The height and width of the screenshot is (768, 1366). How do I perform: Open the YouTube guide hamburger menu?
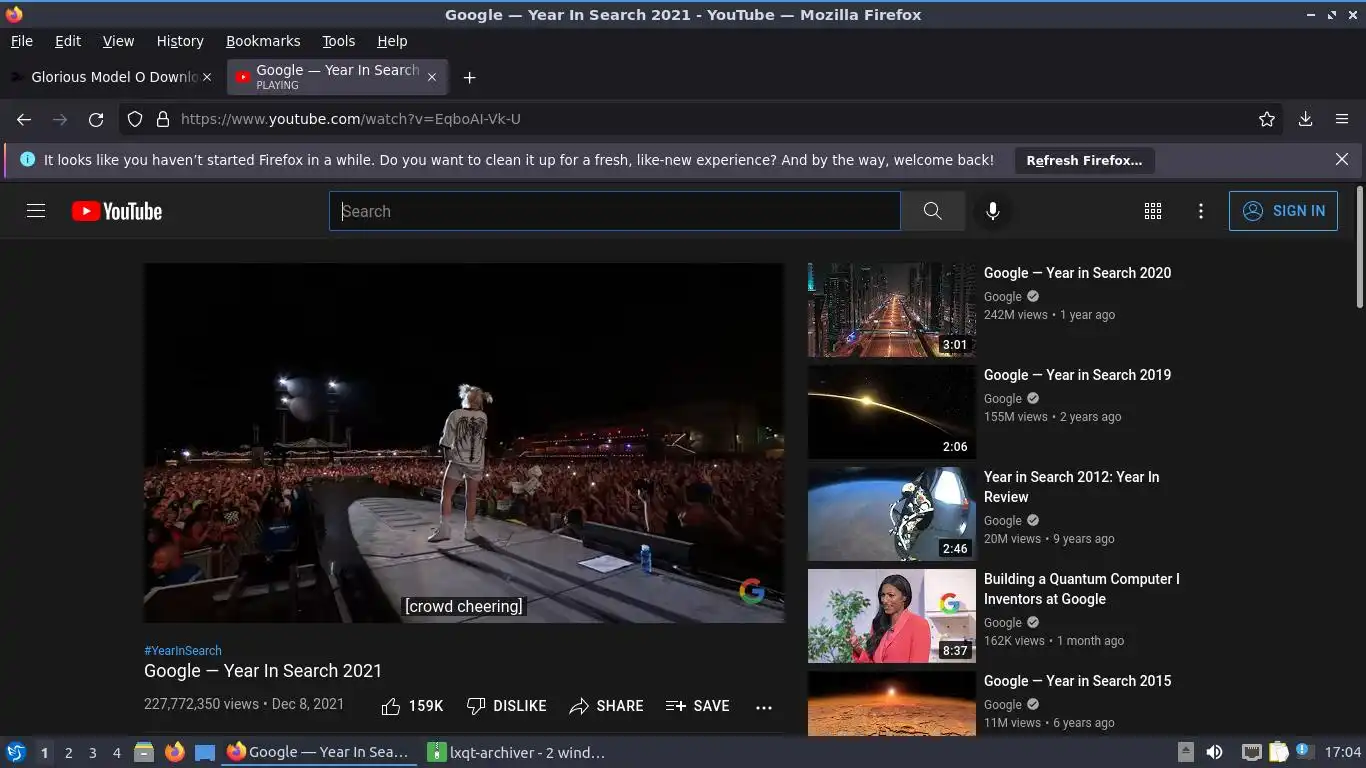click(x=36, y=211)
